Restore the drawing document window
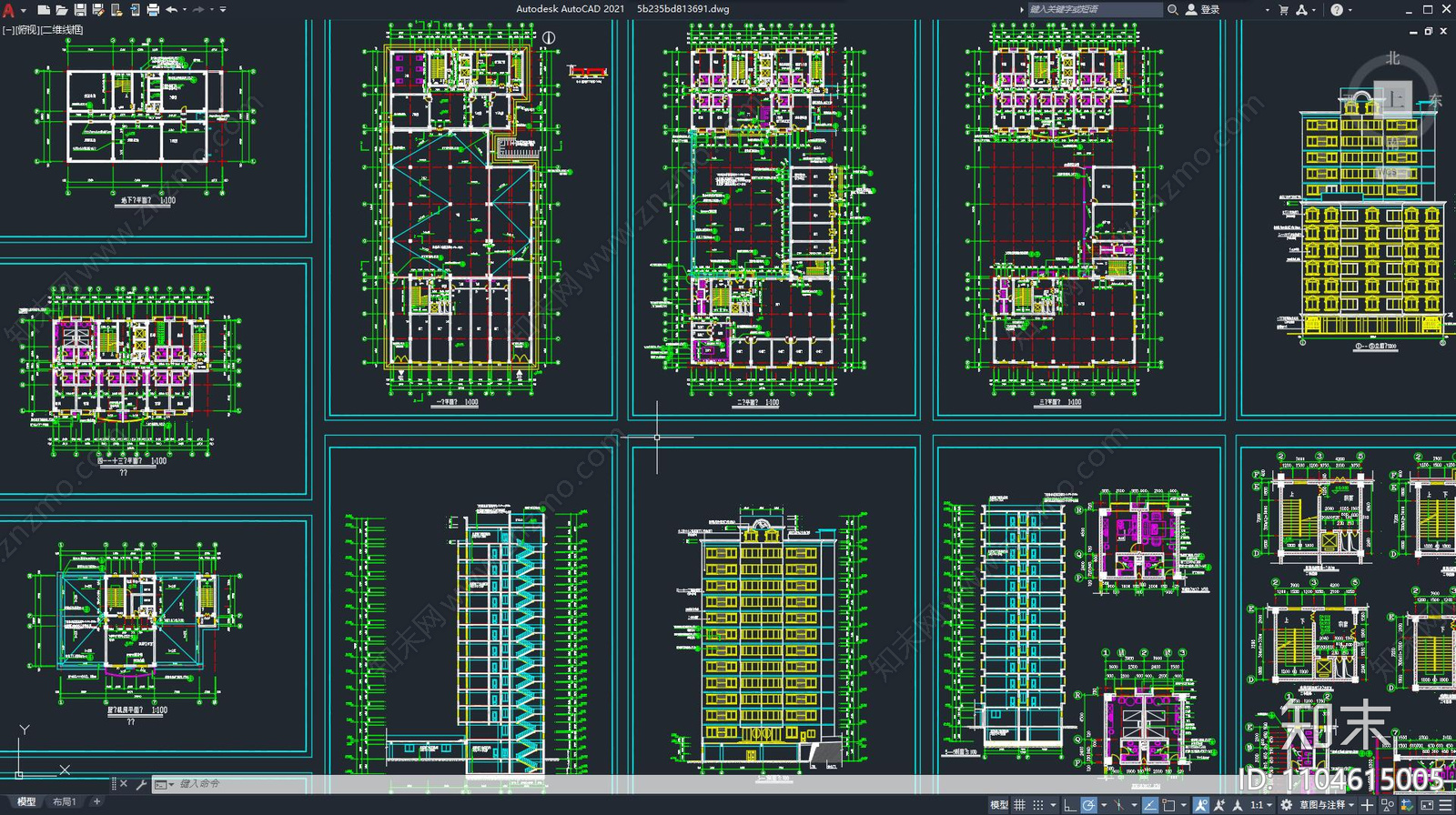The image size is (1456, 815). (1429, 31)
